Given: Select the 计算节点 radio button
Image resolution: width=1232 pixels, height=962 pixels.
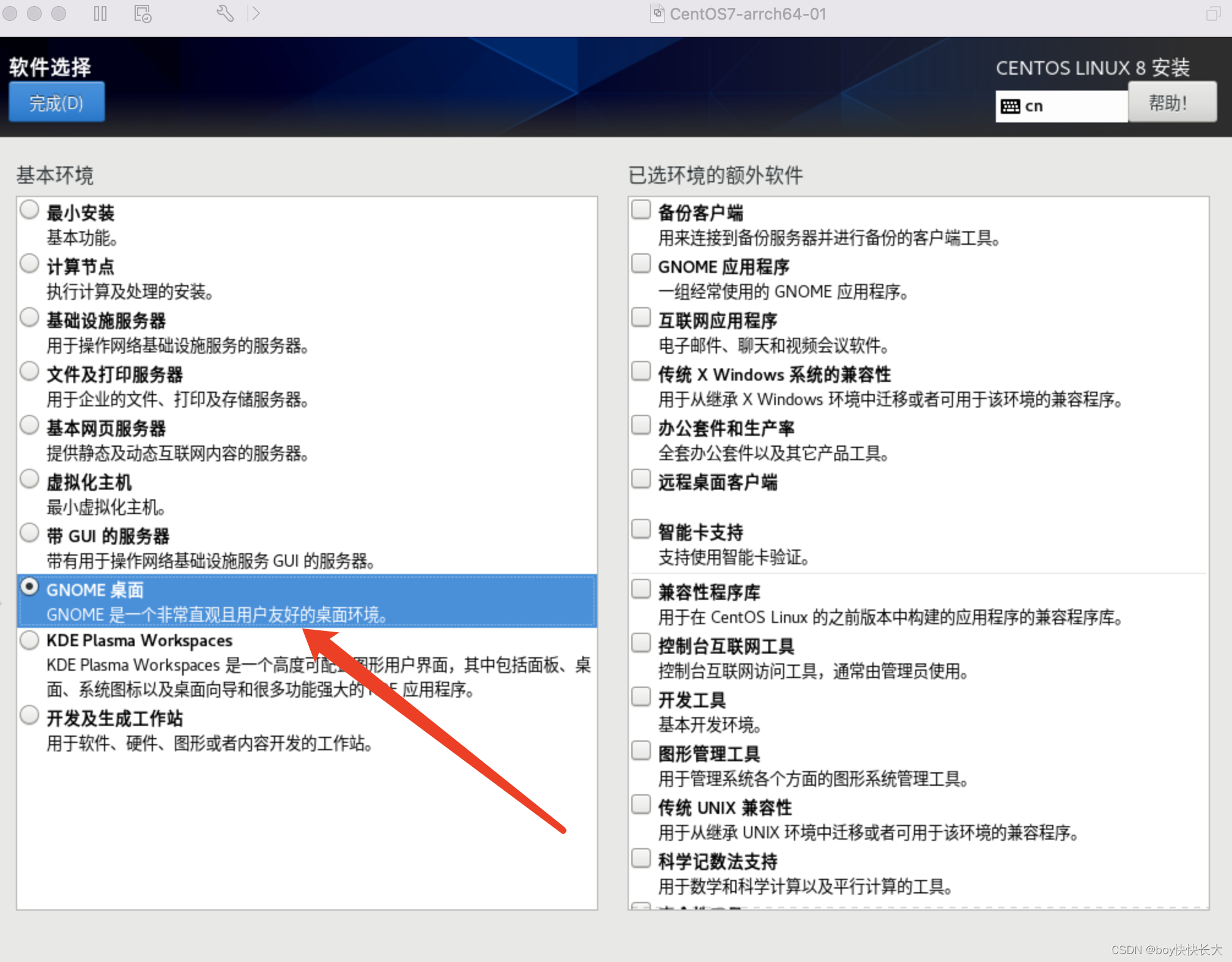Looking at the screenshot, I should click(x=29, y=264).
